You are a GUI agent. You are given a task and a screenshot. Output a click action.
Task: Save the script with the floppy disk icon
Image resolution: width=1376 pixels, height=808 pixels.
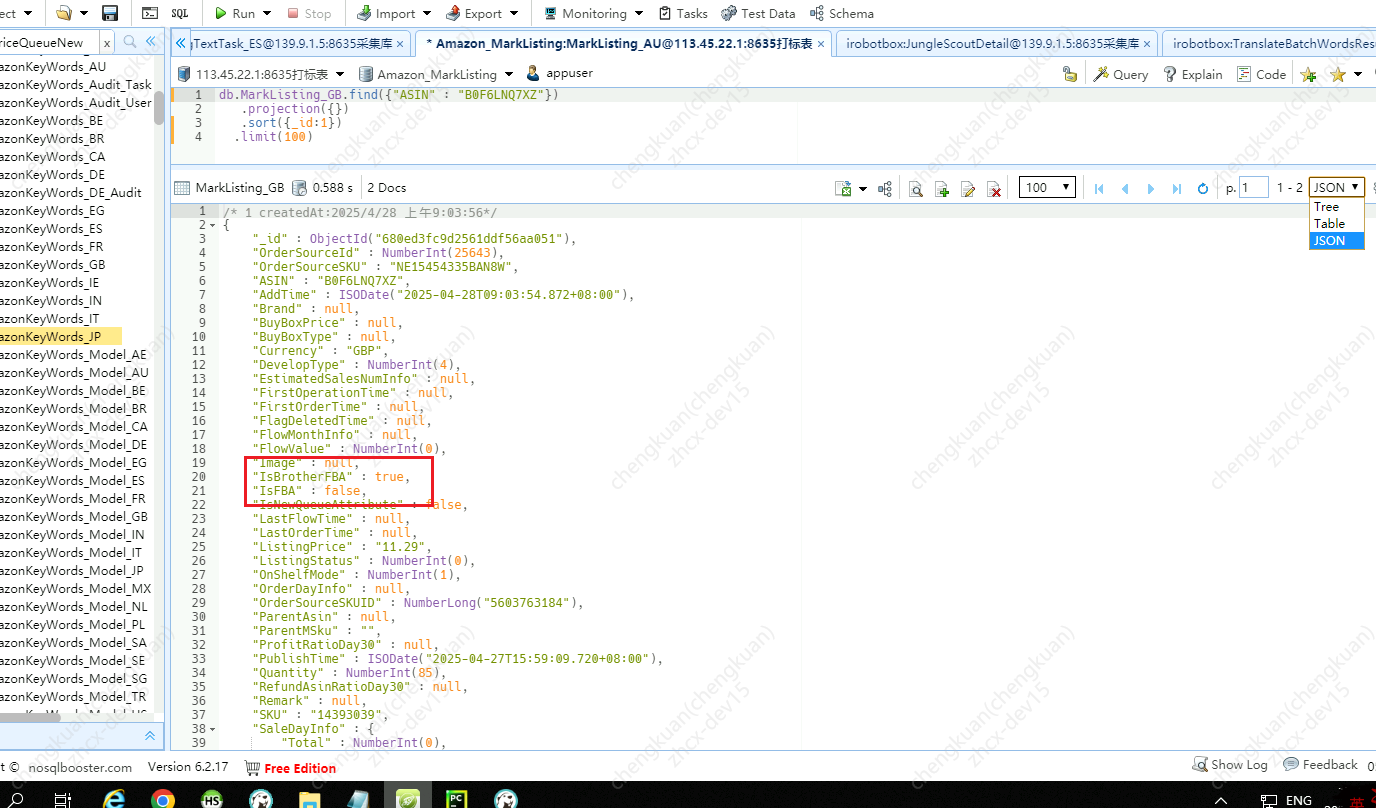pos(110,13)
